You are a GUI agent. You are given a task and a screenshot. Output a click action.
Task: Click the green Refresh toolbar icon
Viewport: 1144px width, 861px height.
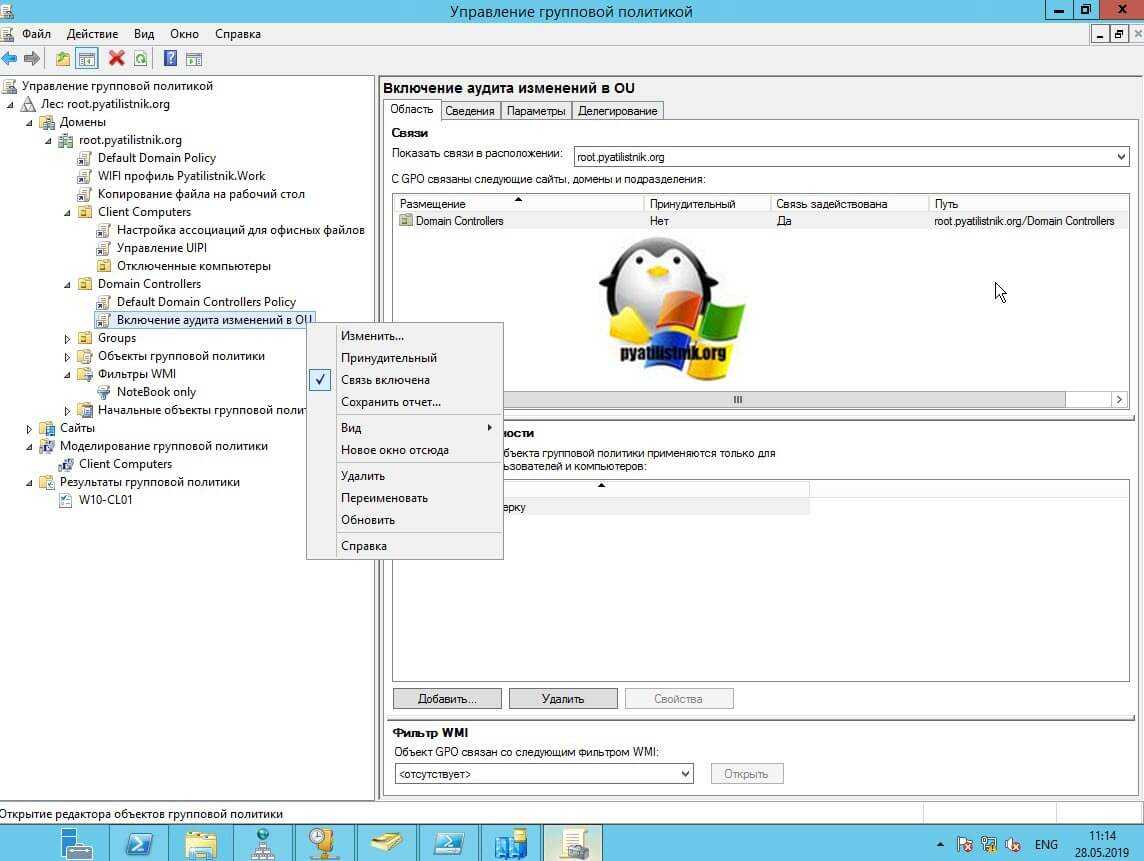click(x=140, y=59)
